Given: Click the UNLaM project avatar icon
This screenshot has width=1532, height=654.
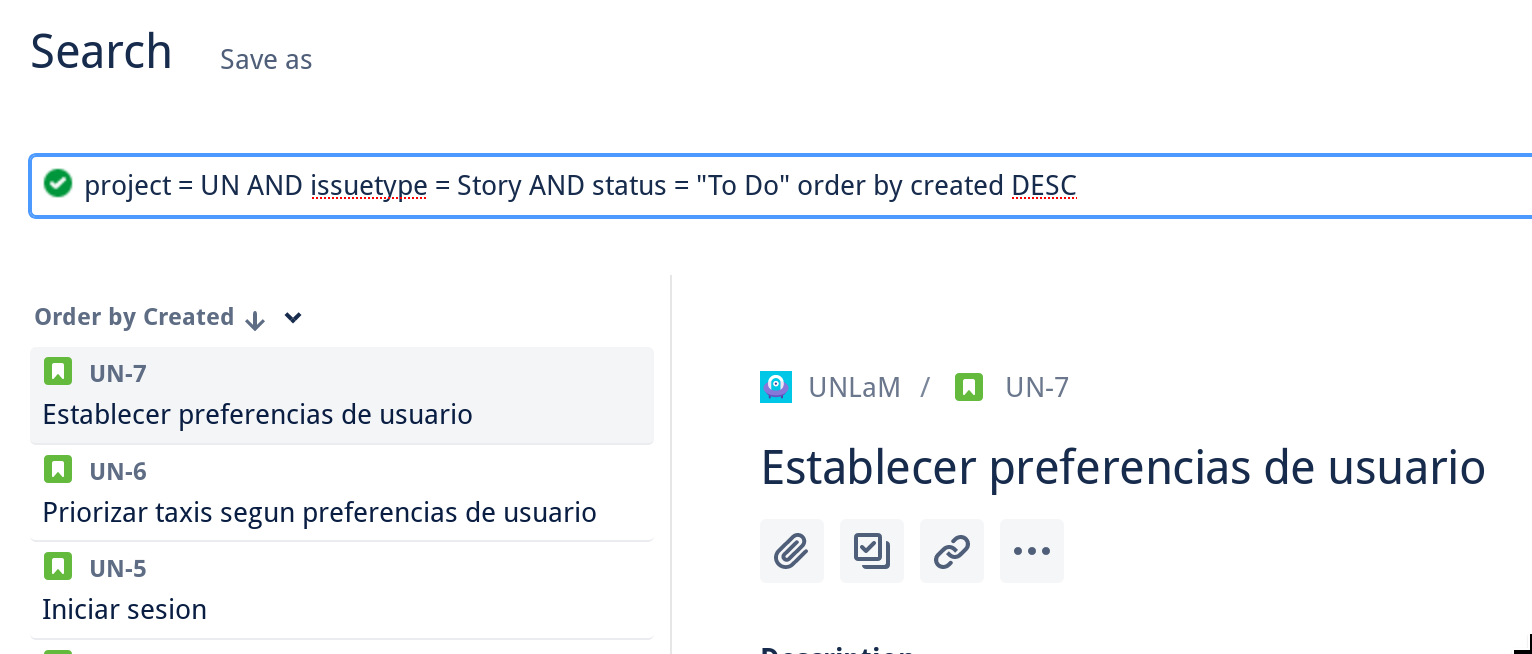Looking at the screenshot, I should click(x=776, y=387).
